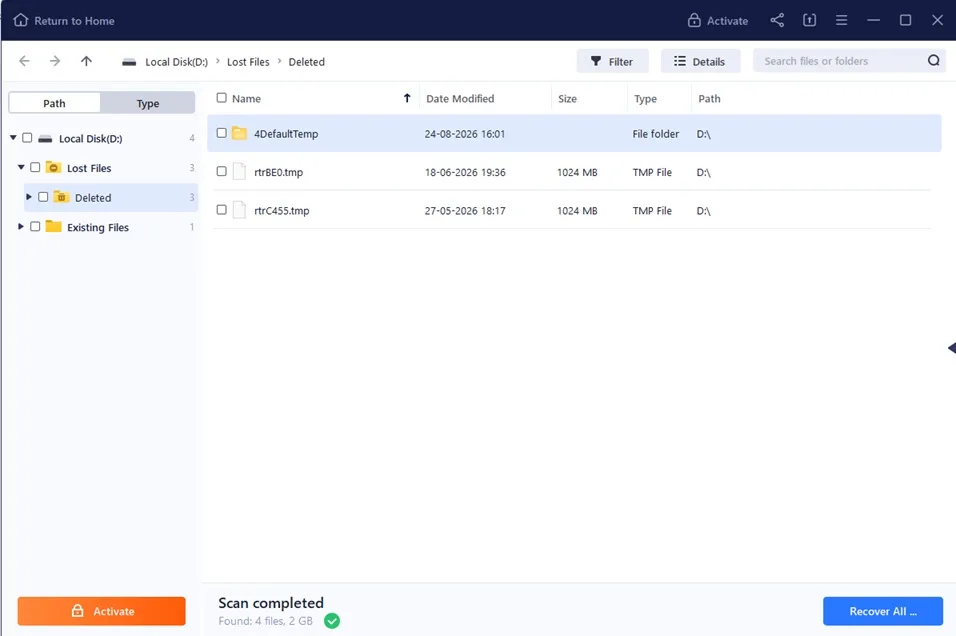This screenshot has width=956, height=636.
Task: Click Lost Files in the breadcrumb
Action: [x=248, y=62]
